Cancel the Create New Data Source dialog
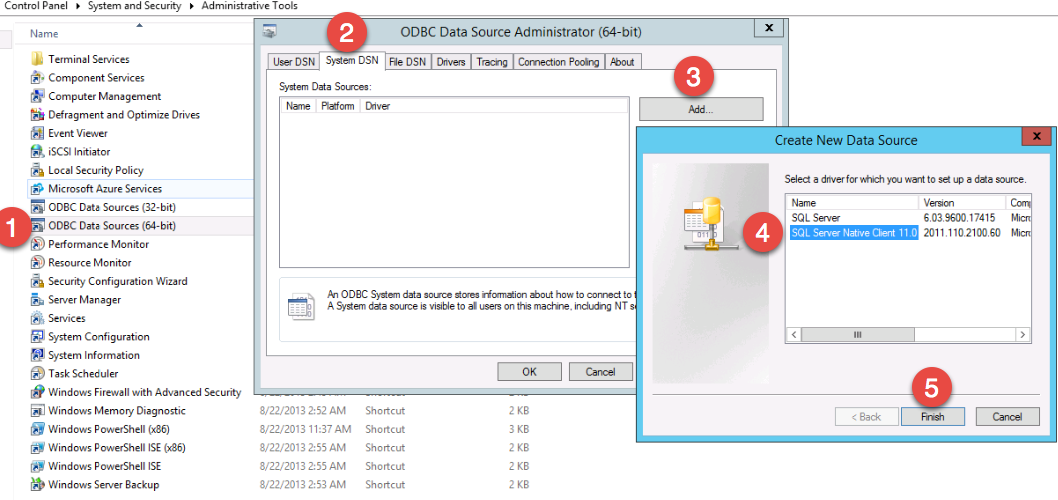This screenshot has height=500, width=1058. point(1007,417)
